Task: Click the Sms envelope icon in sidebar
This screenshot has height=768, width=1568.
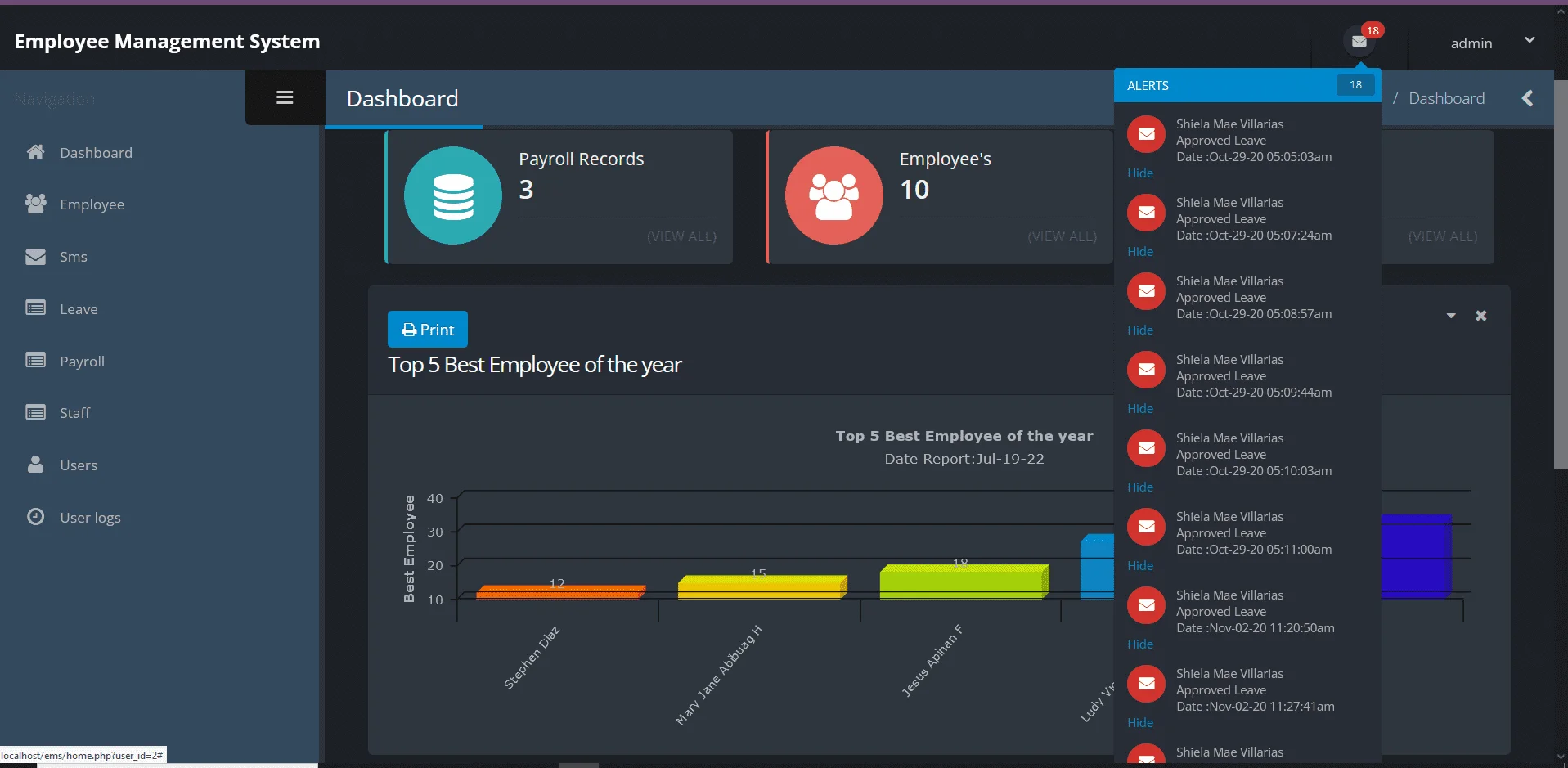Action: pyautogui.click(x=35, y=256)
